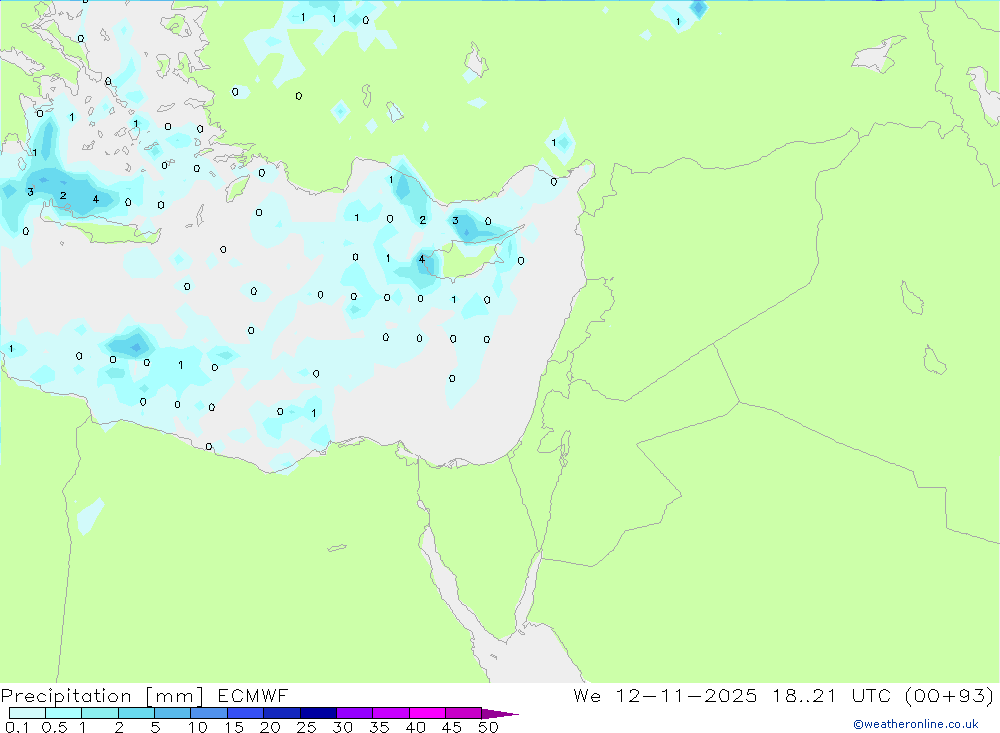Click legend label '40'
The height and width of the screenshot is (733, 1000).
click(415, 727)
